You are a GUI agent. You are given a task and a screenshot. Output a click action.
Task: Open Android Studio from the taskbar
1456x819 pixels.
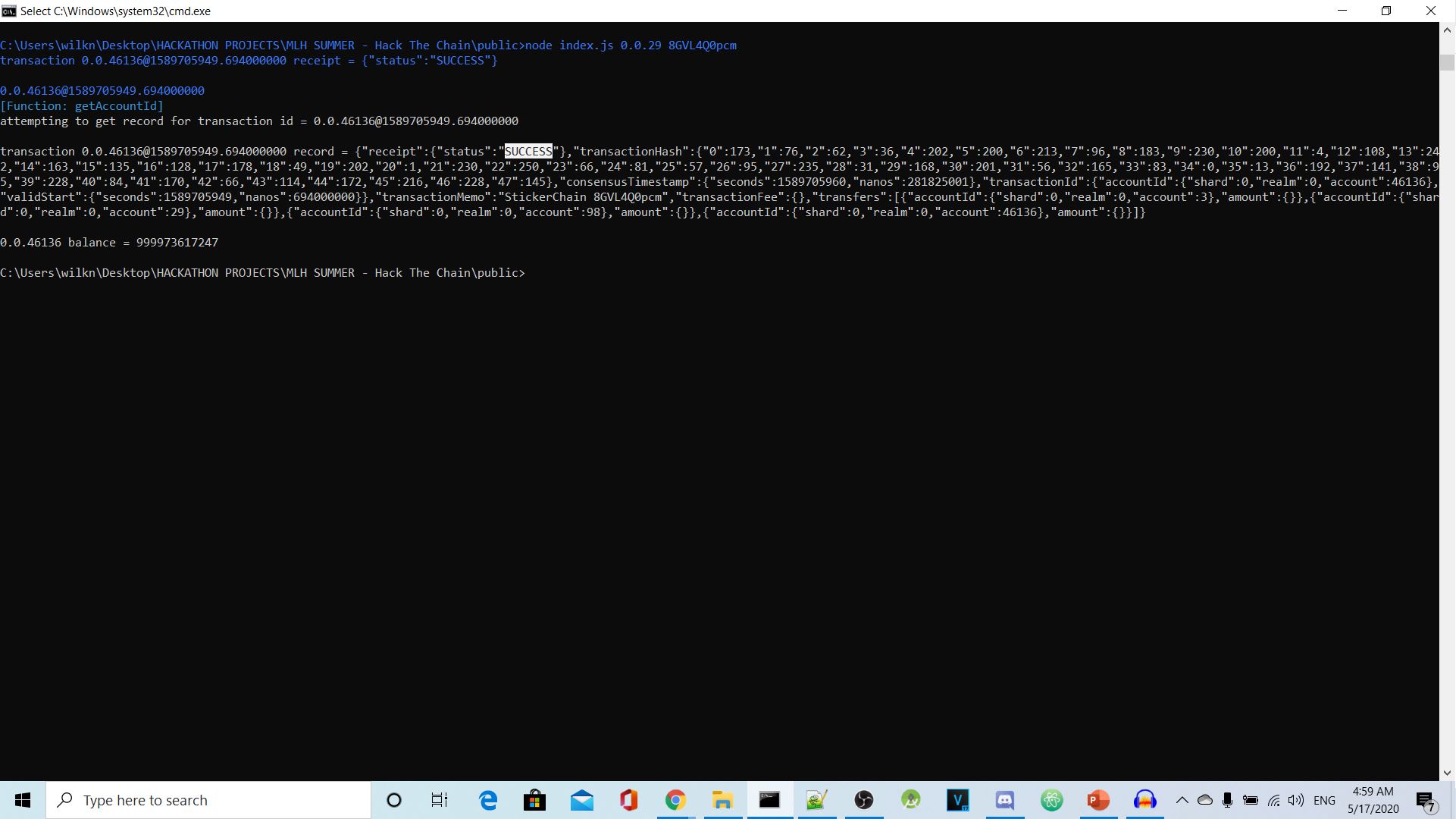coord(910,800)
